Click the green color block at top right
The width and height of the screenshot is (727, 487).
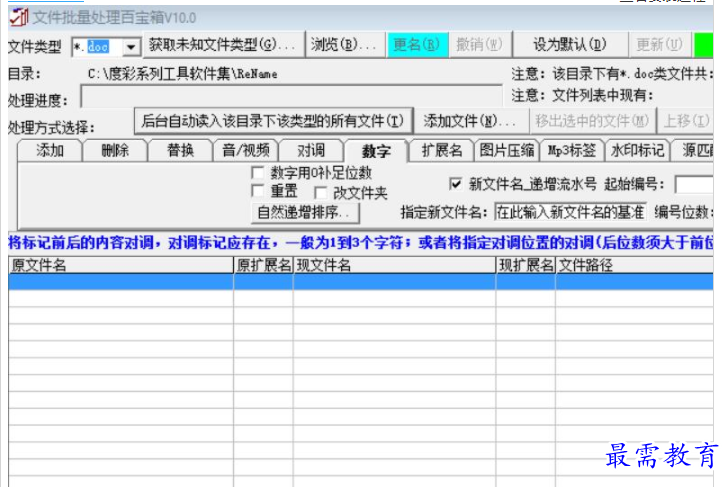click(x=703, y=45)
